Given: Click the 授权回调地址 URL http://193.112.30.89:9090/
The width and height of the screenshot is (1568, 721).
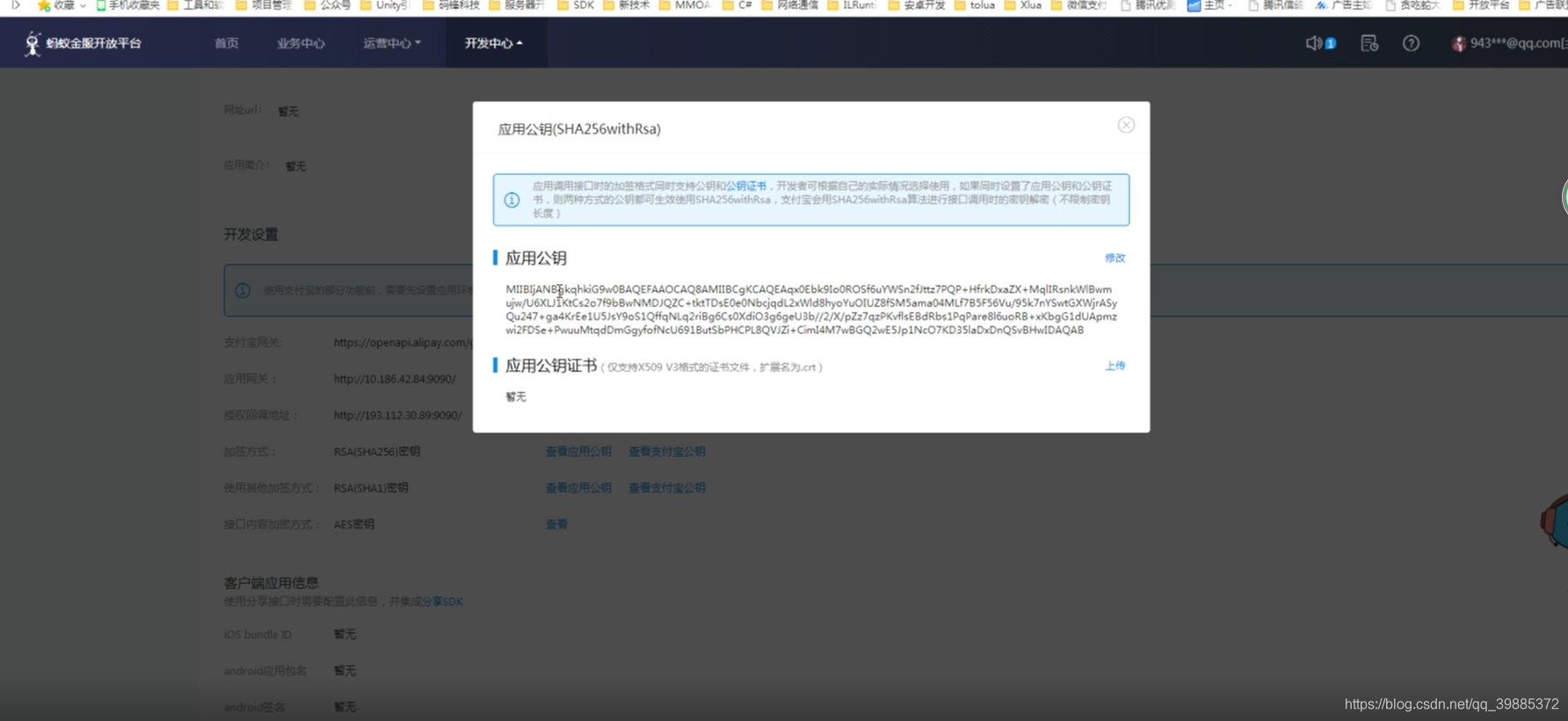Looking at the screenshot, I should 397,415.
